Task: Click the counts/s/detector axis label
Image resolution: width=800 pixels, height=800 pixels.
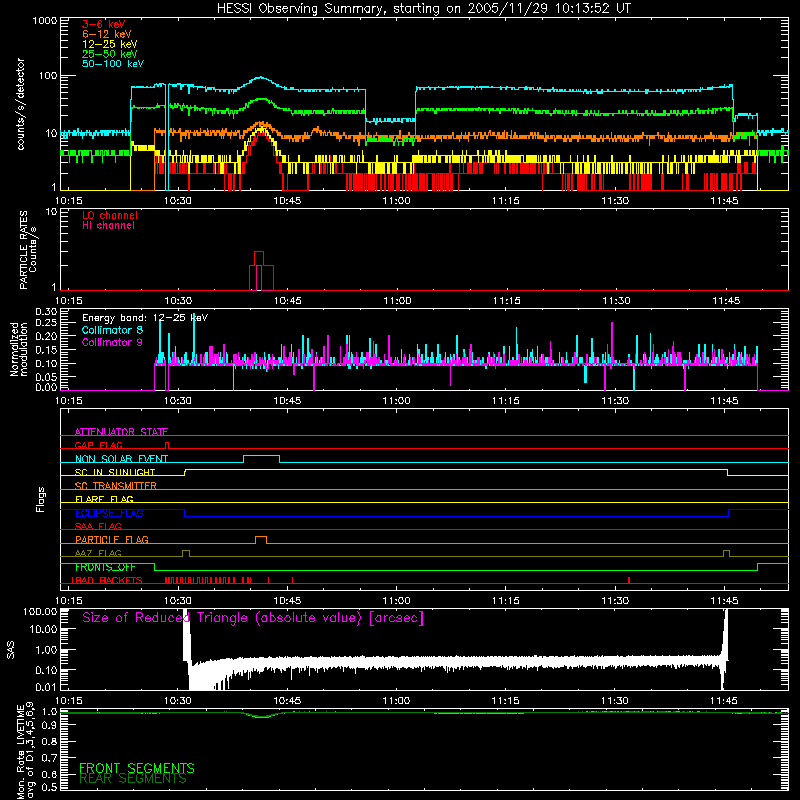Action: [20, 104]
